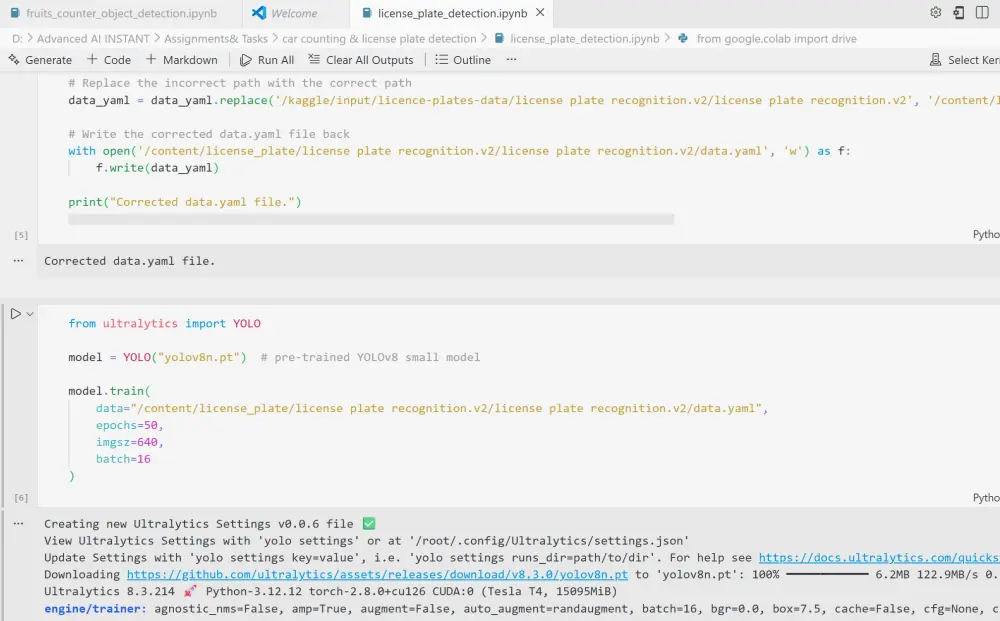The width and height of the screenshot is (1000, 621).
Task: Click 'Ultralytics 8.3.214' output line
Action: coord(330,591)
